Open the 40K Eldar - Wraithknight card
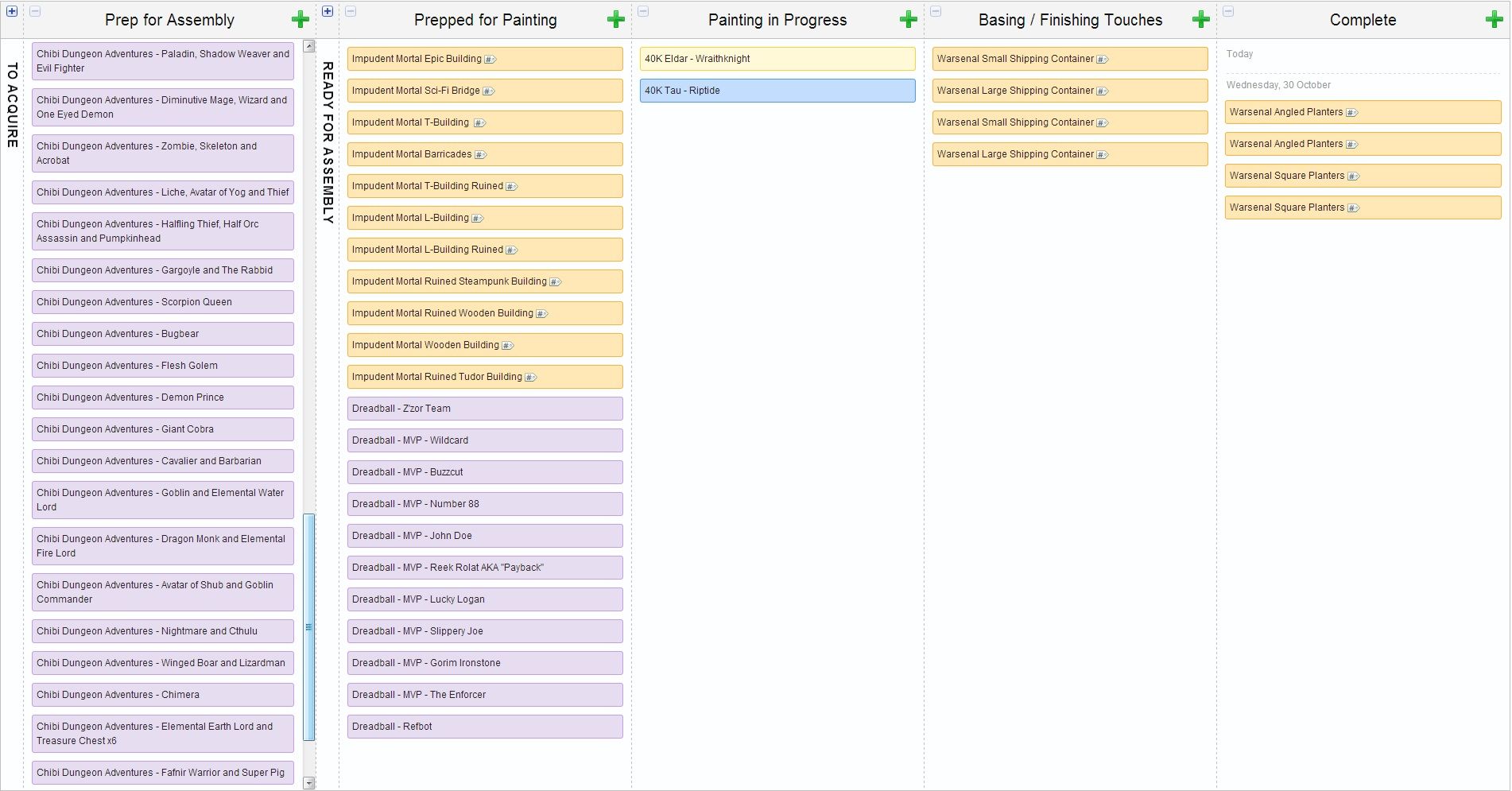1512x791 pixels. coord(777,59)
